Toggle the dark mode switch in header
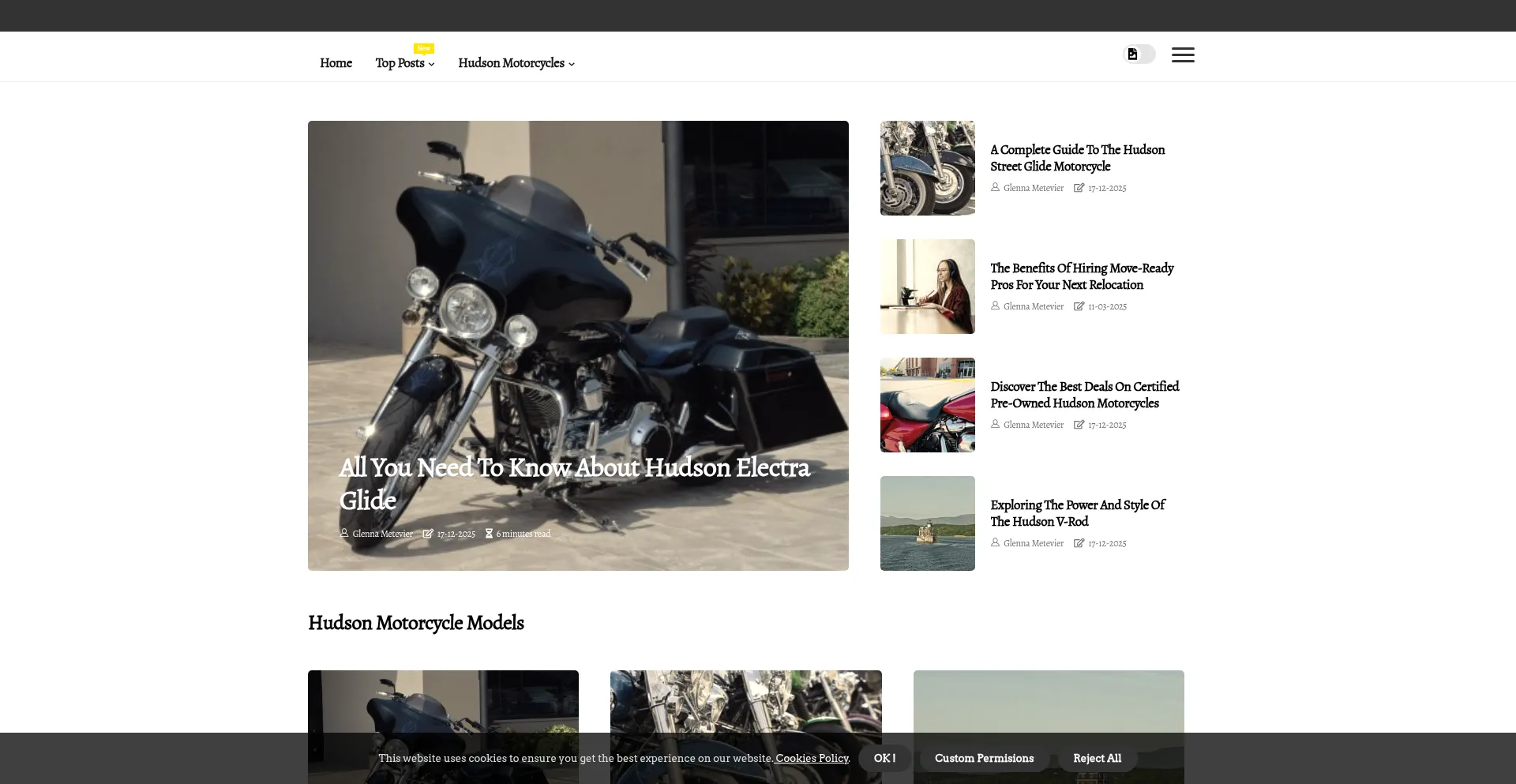The height and width of the screenshot is (784, 1516). click(x=1139, y=54)
